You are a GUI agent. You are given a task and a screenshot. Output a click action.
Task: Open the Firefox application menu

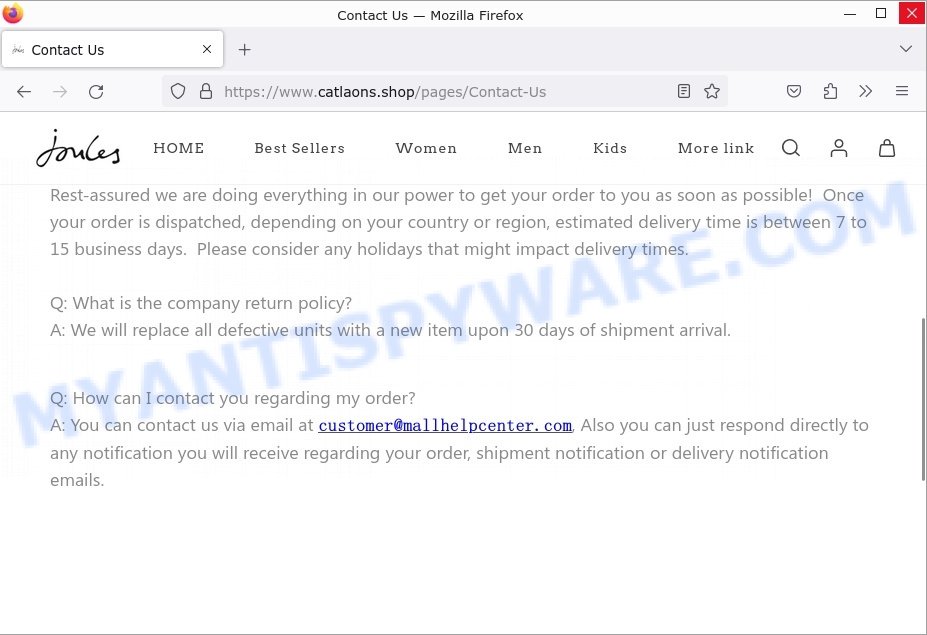click(902, 91)
